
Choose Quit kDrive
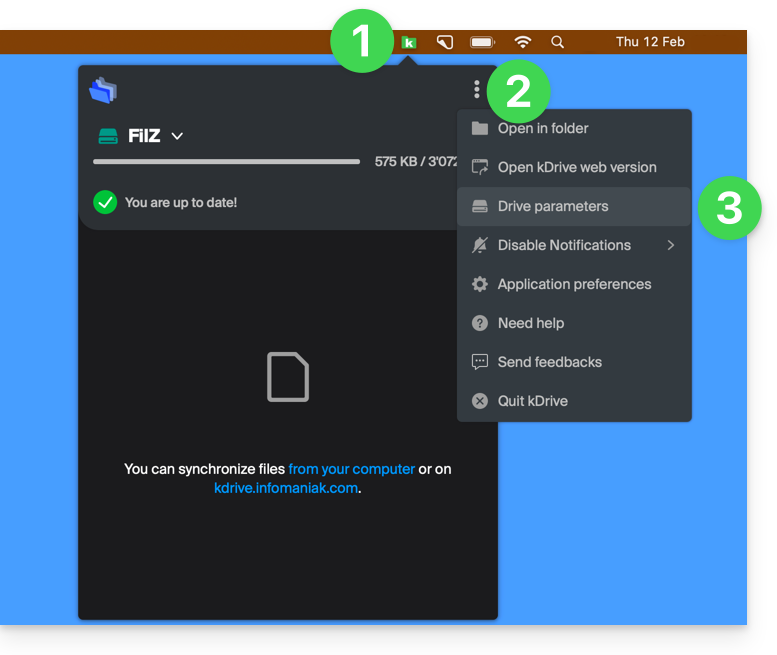532,401
